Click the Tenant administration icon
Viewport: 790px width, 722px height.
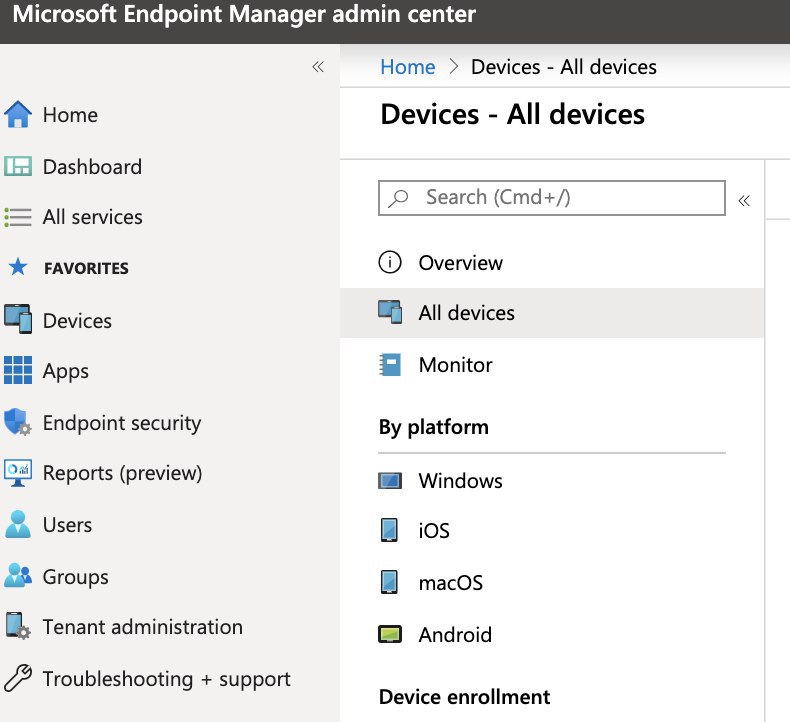18,626
